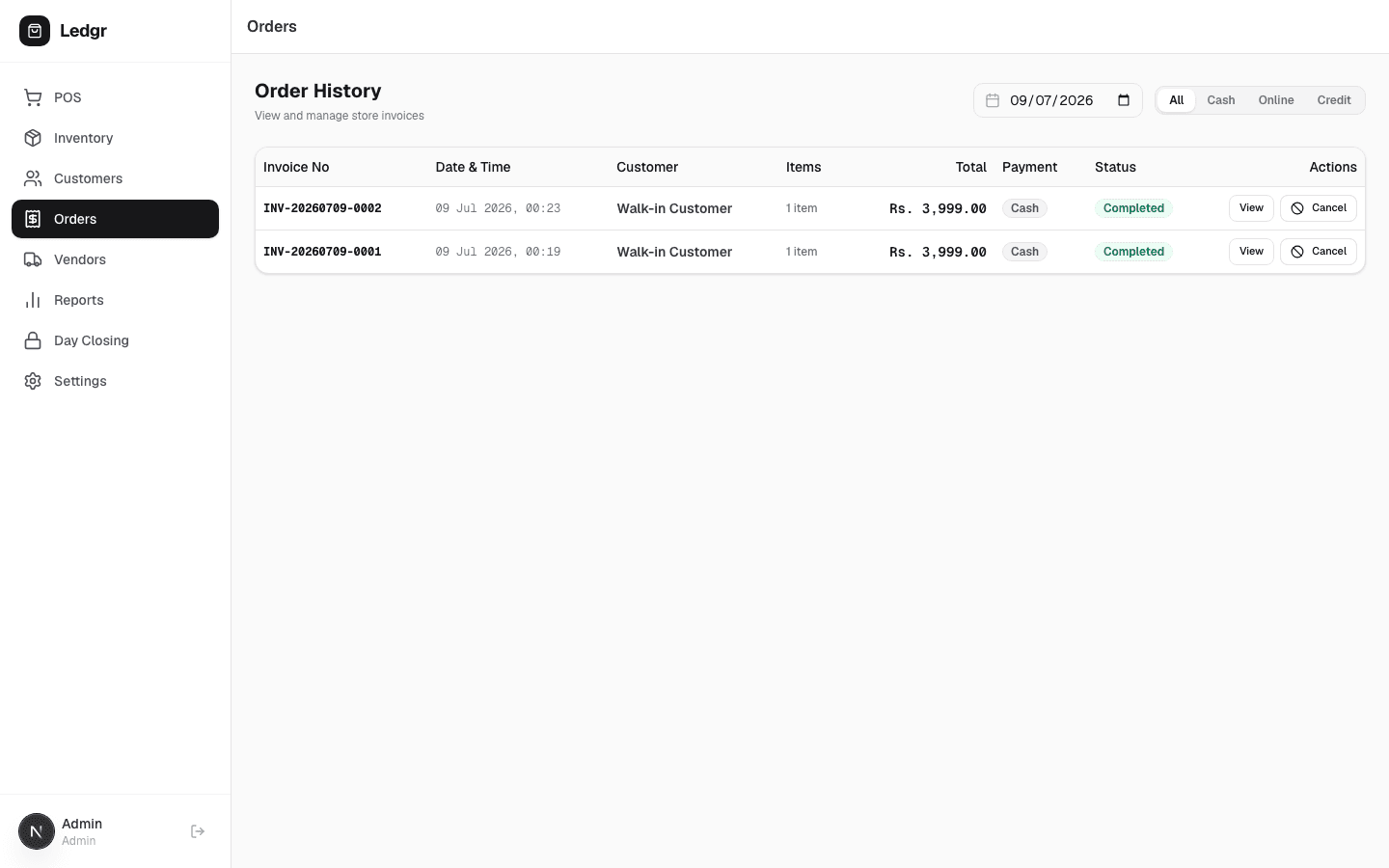Click the Admin avatar circle

[37, 831]
